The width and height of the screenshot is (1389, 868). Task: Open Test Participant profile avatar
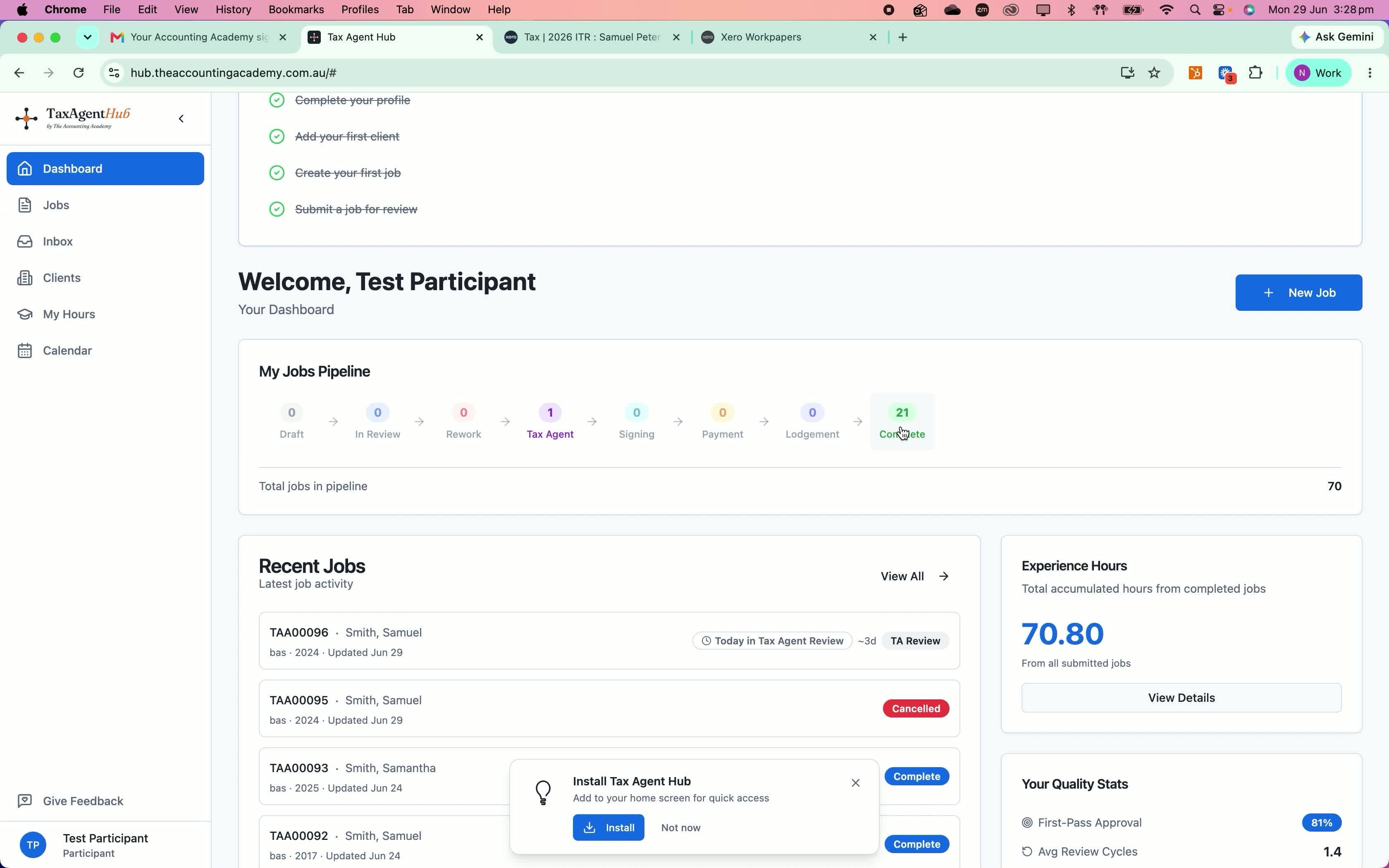tap(33, 845)
